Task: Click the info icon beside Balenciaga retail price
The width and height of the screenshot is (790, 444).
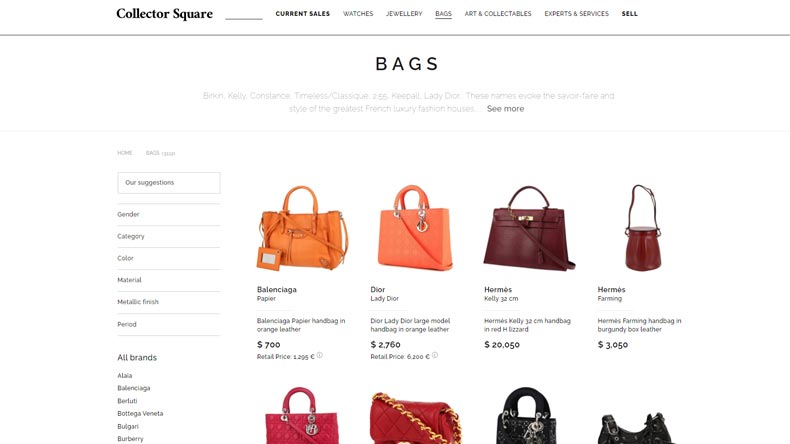Action: tap(319, 355)
